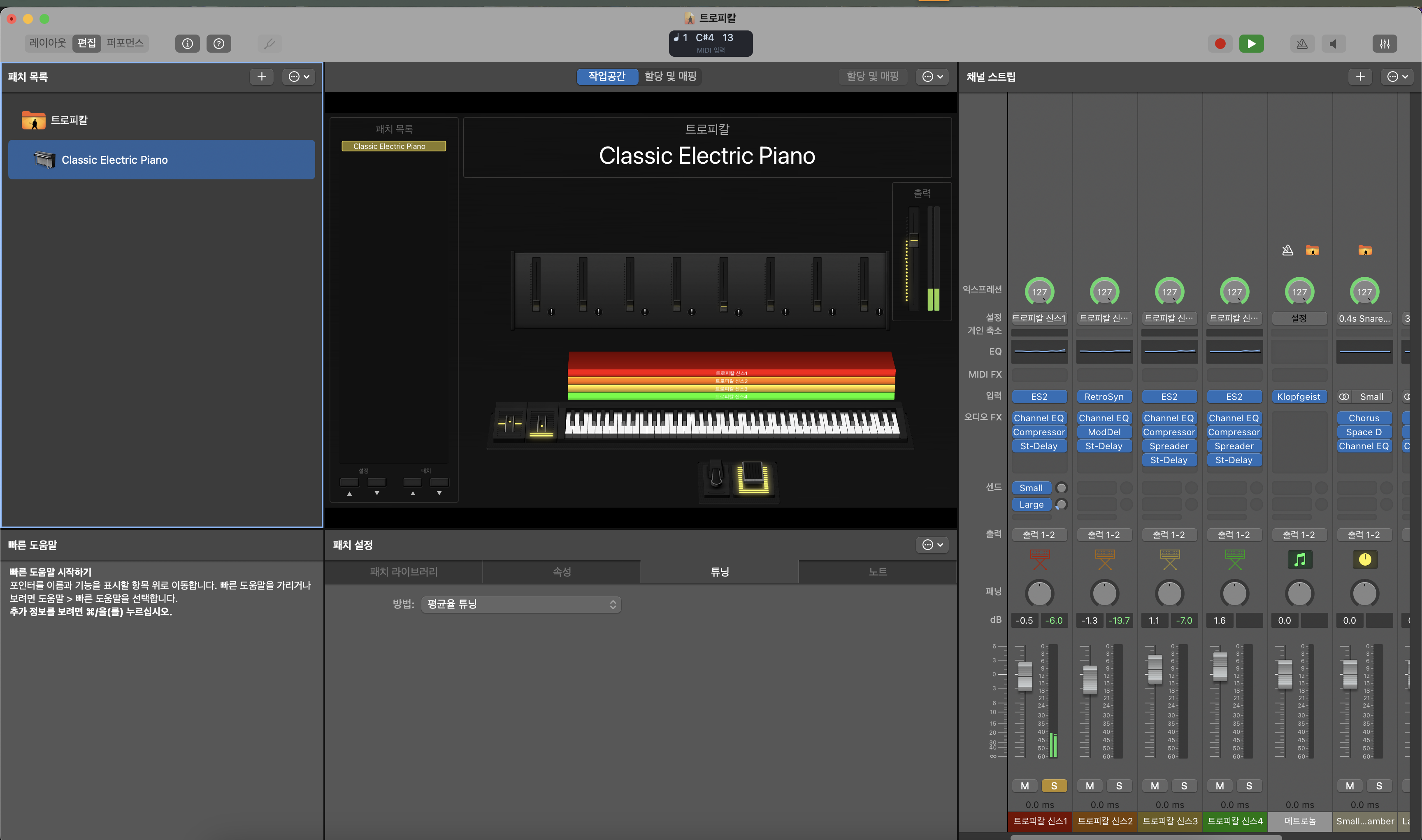Select Classic Electric Piano patch in list

point(161,160)
